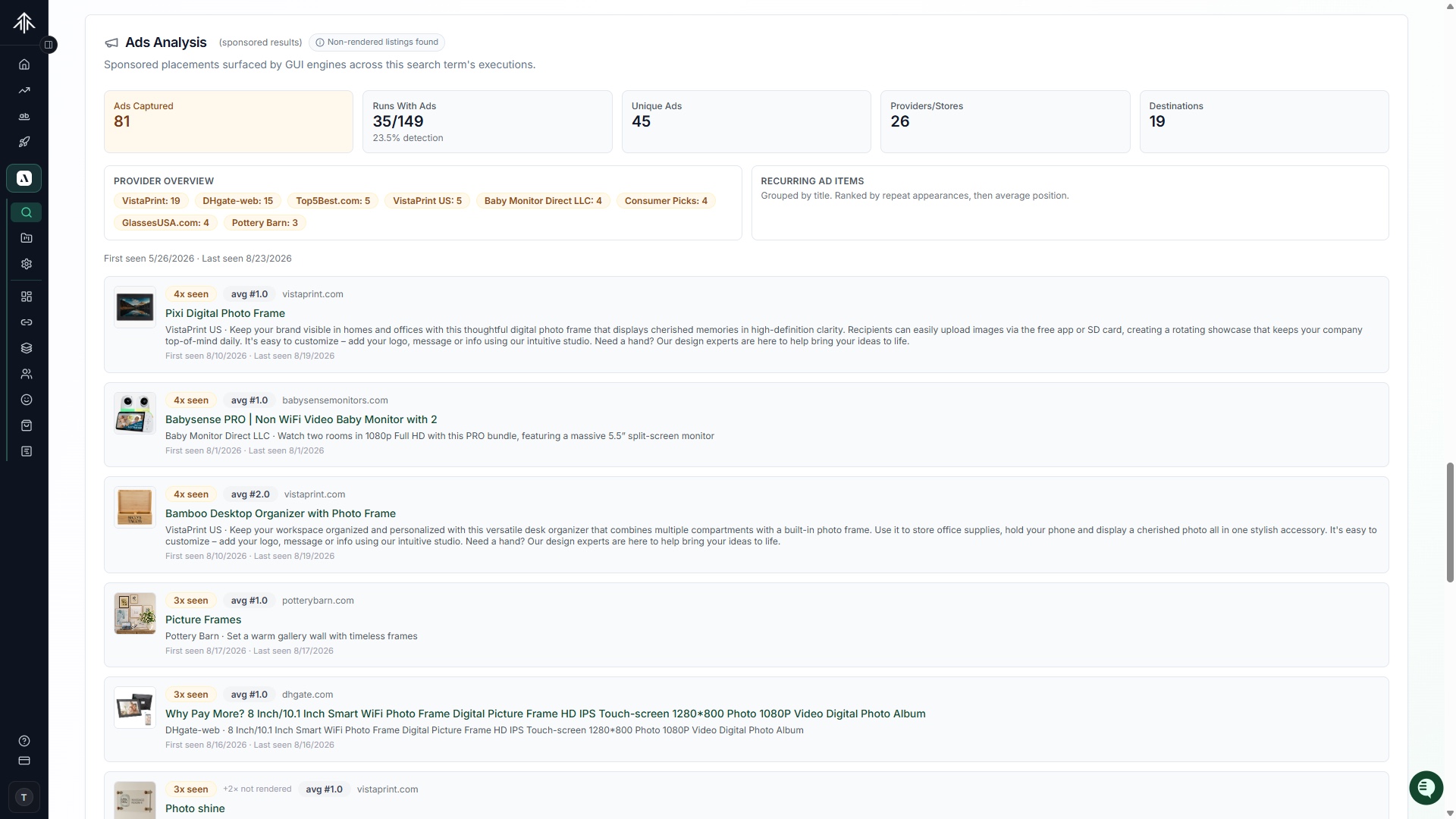Image resolution: width=1456 pixels, height=819 pixels.
Task: Open the smiley face icon
Action: pyautogui.click(x=27, y=400)
